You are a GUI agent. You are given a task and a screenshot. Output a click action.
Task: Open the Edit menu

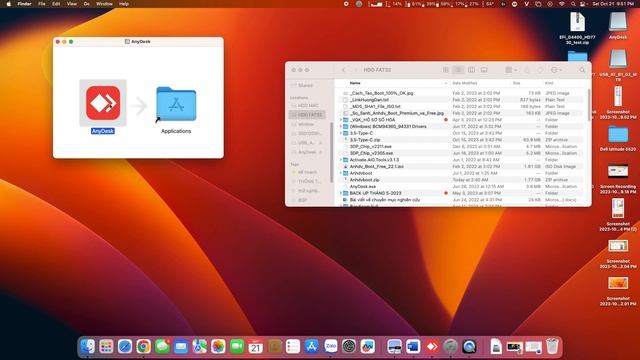pyautogui.click(x=56, y=4)
